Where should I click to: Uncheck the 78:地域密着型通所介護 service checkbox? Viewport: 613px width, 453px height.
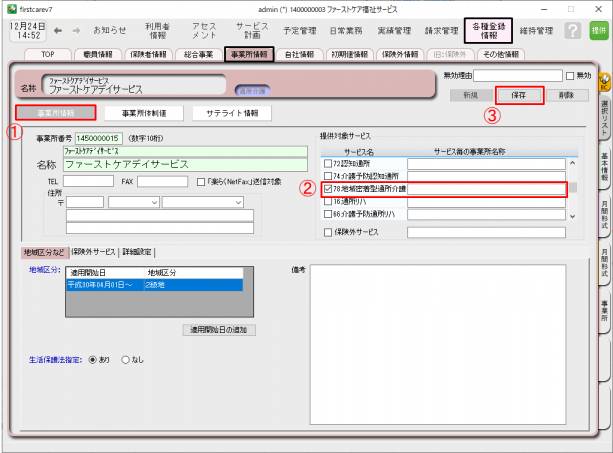pos(328,188)
